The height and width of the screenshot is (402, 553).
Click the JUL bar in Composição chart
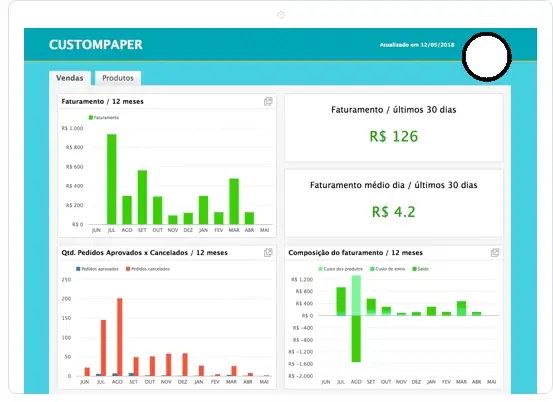pos(341,301)
